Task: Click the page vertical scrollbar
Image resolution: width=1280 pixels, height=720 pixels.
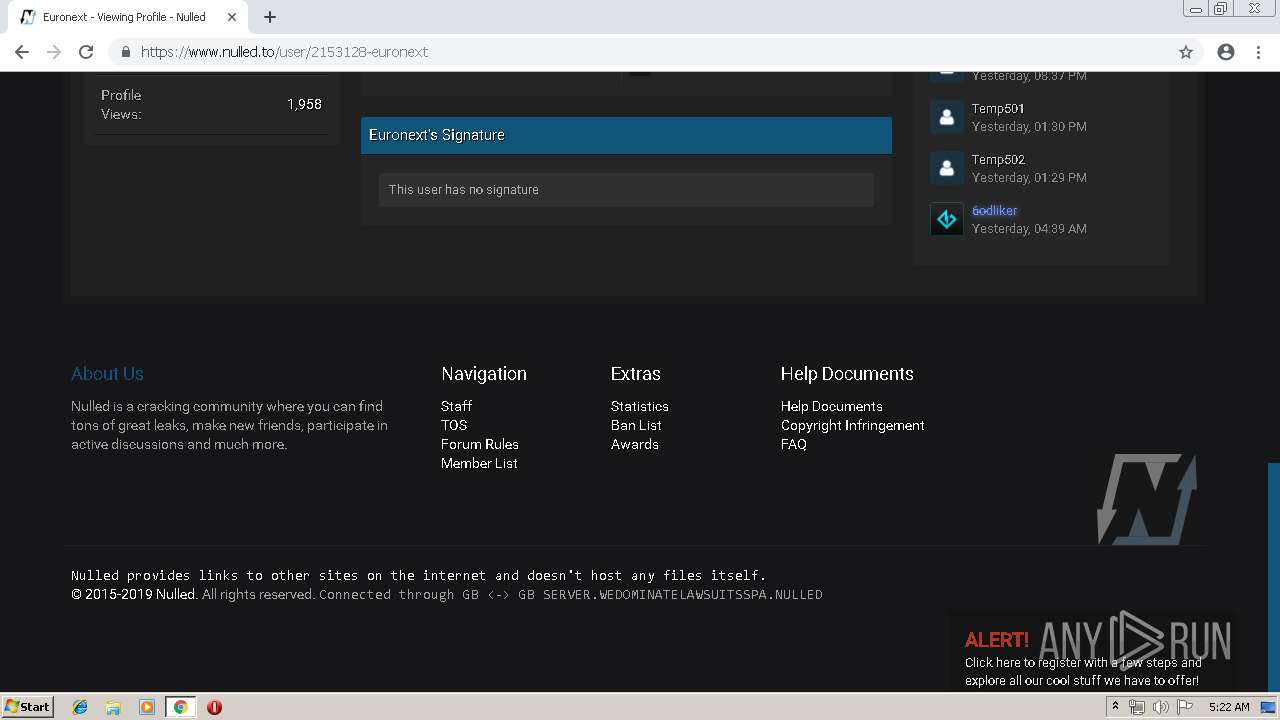Action: click(x=1274, y=576)
